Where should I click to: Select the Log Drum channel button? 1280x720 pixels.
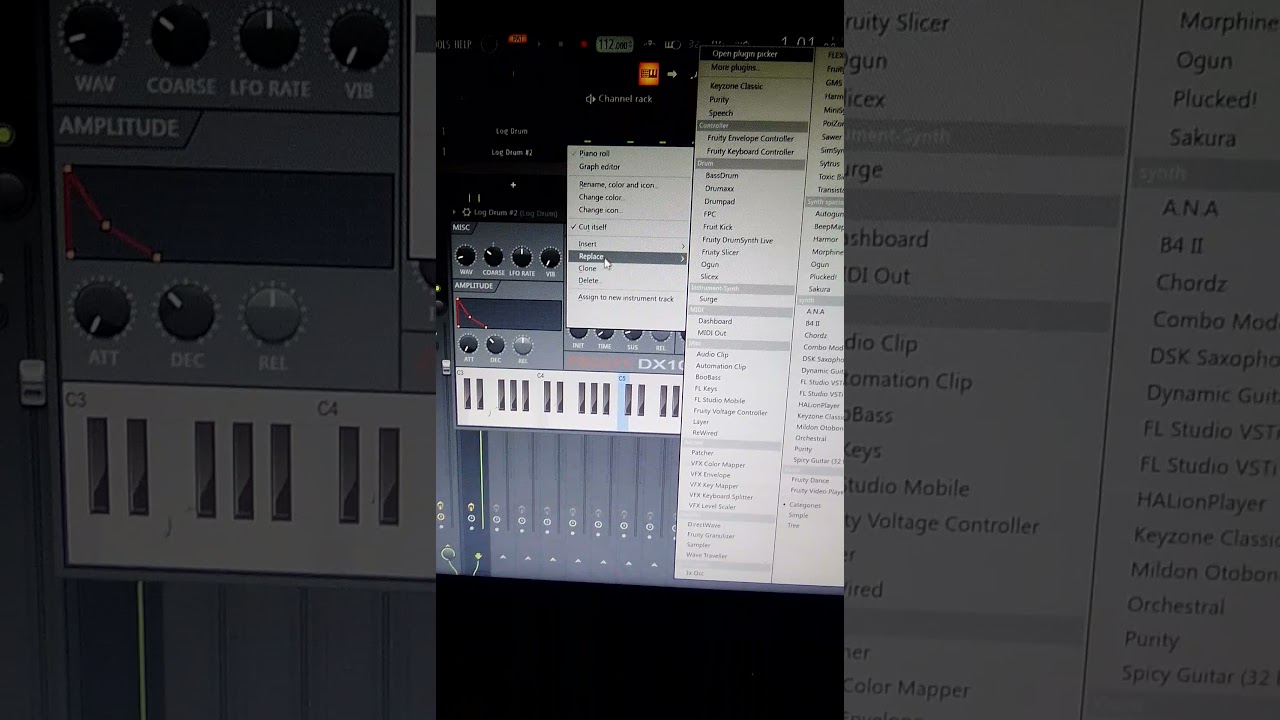pos(511,131)
